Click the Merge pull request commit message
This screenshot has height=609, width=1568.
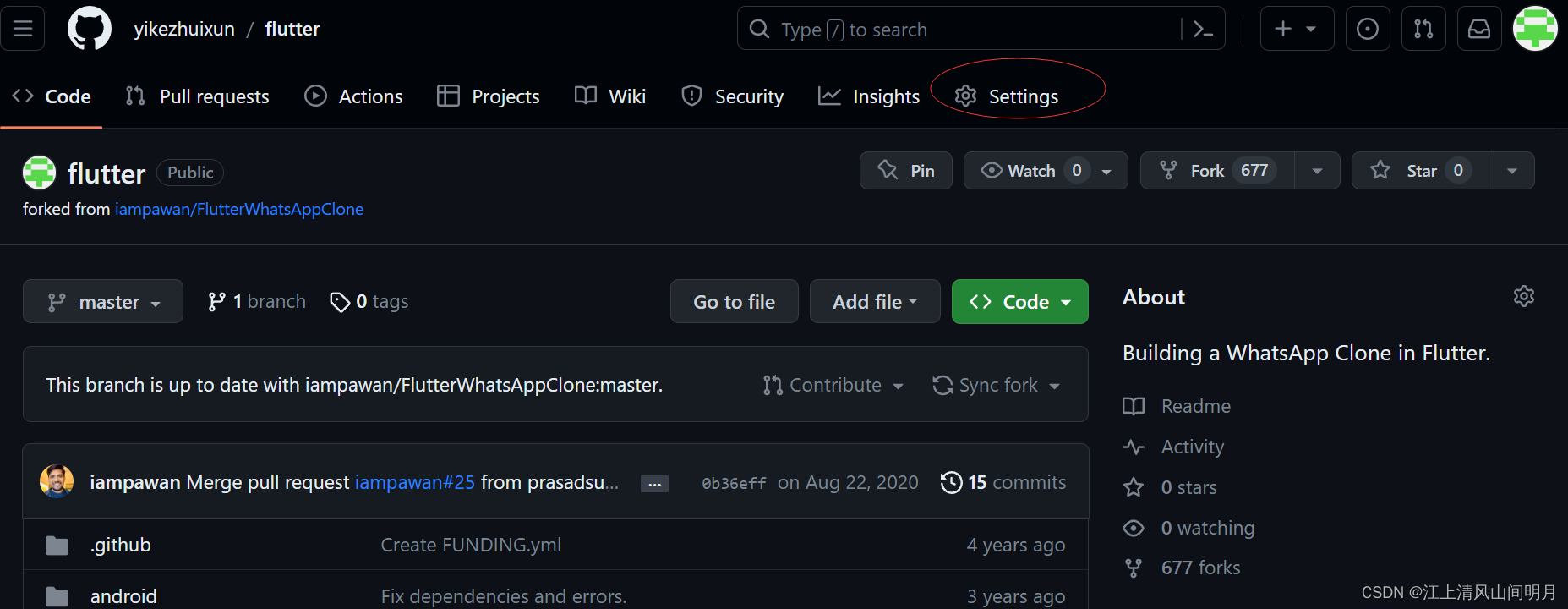click(268, 482)
